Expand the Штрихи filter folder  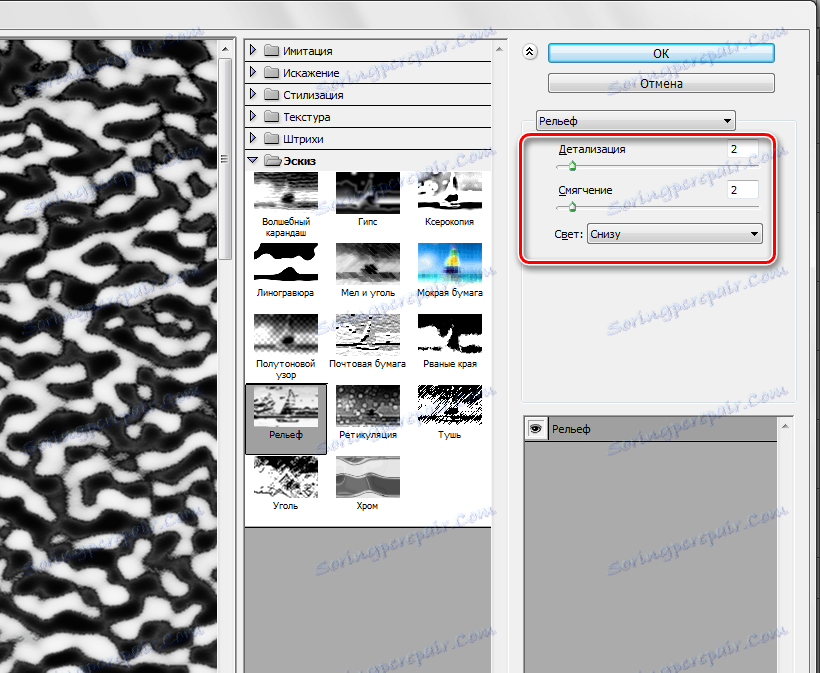click(x=253, y=138)
